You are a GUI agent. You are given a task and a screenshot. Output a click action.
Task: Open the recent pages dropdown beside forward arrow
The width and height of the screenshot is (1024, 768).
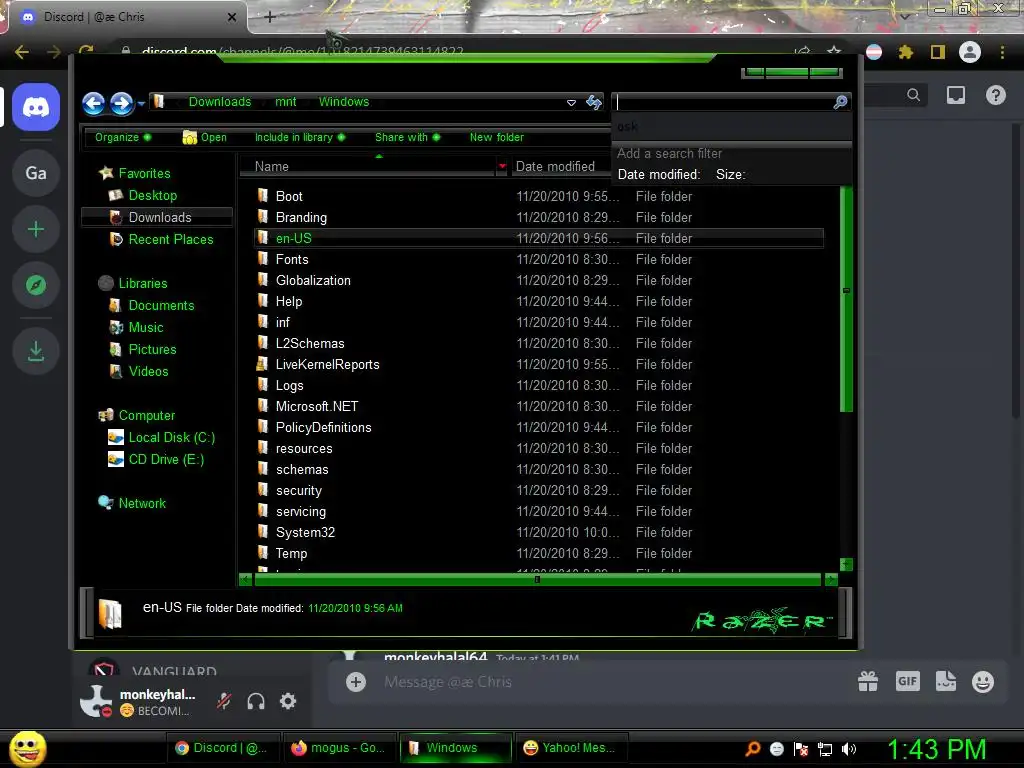point(141,103)
